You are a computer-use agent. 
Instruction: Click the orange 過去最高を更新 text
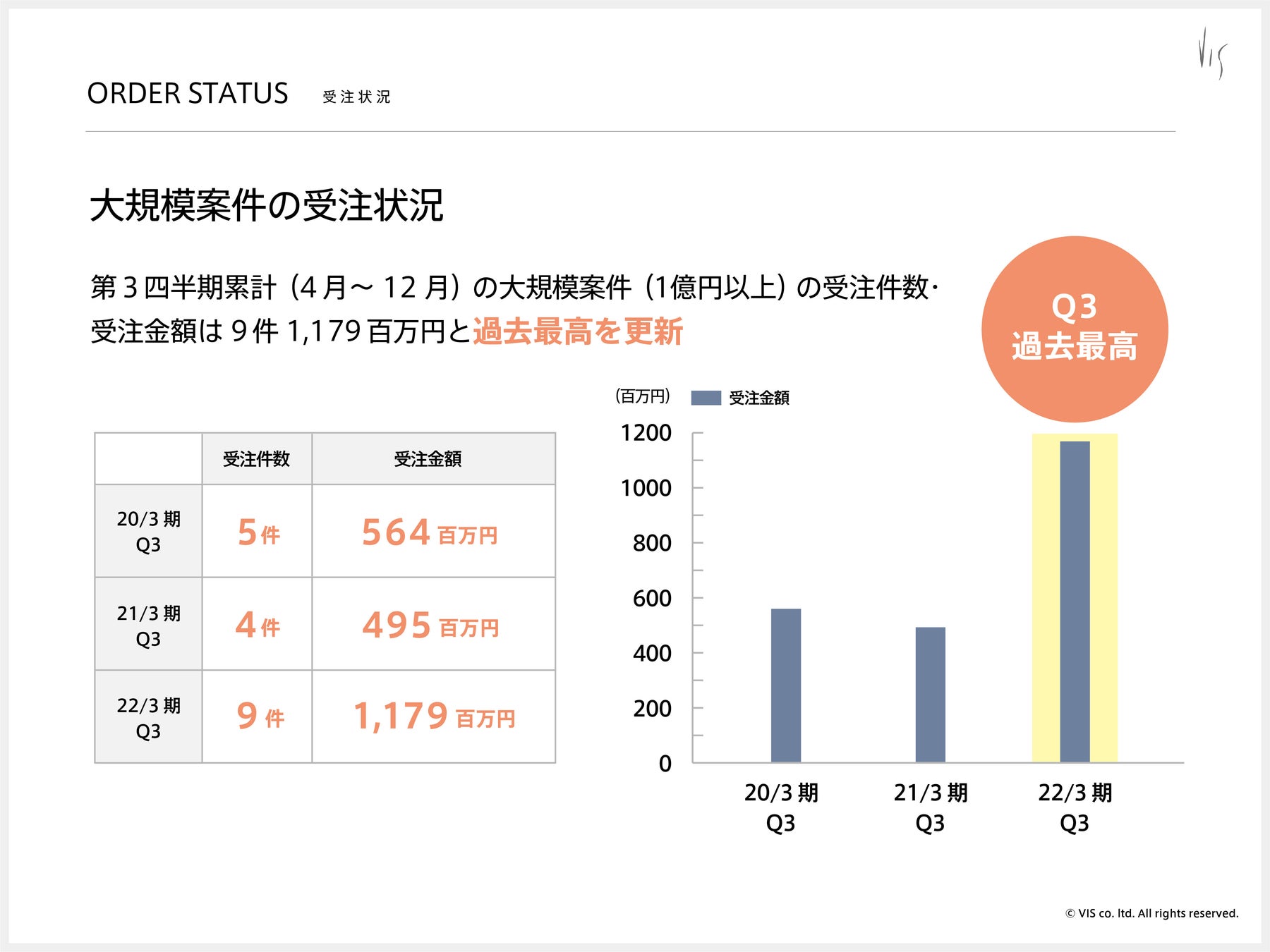[x=578, y=331]
